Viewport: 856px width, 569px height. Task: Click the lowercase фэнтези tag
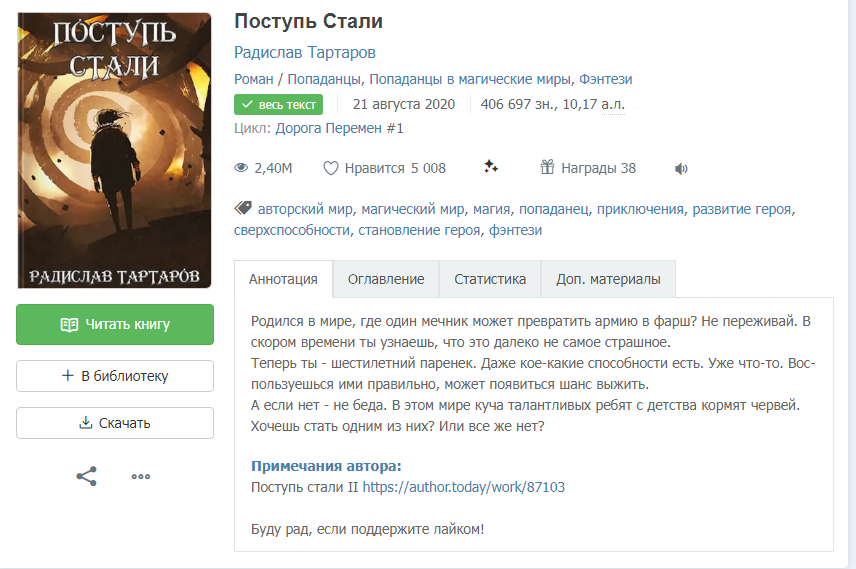click(x=515, y=230)
